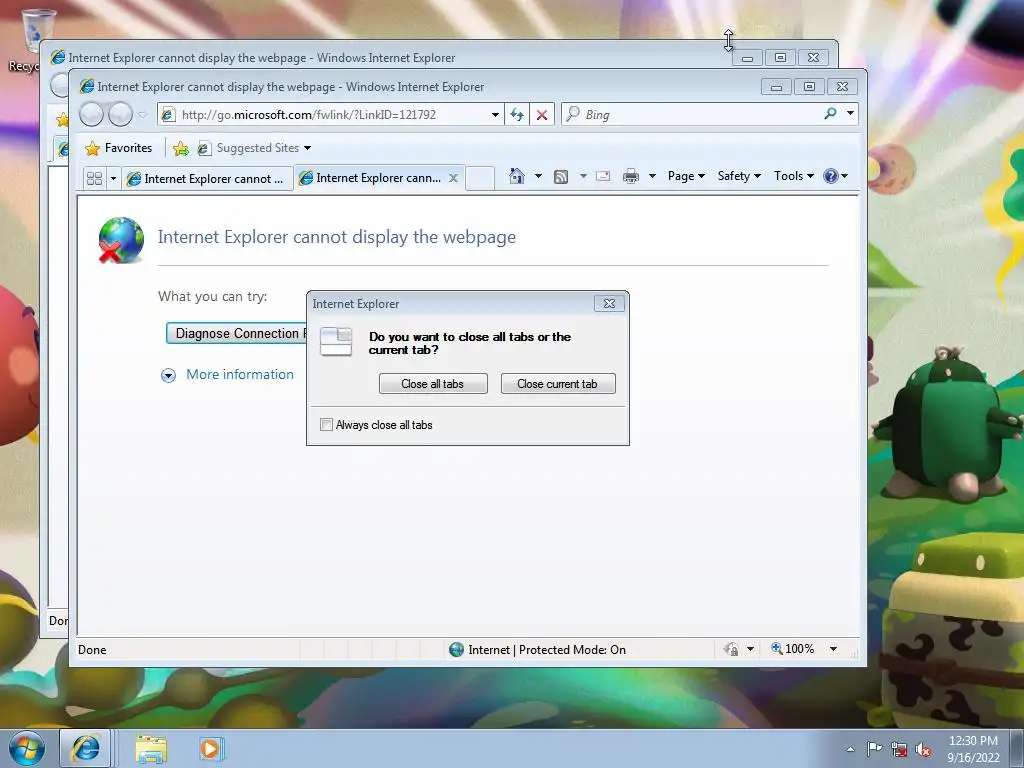Image resolution: width=1024 pixels, height=768 pixels.
Task: Select the second Internet Explorer cann... tab
Action: [x=370, y=178]
